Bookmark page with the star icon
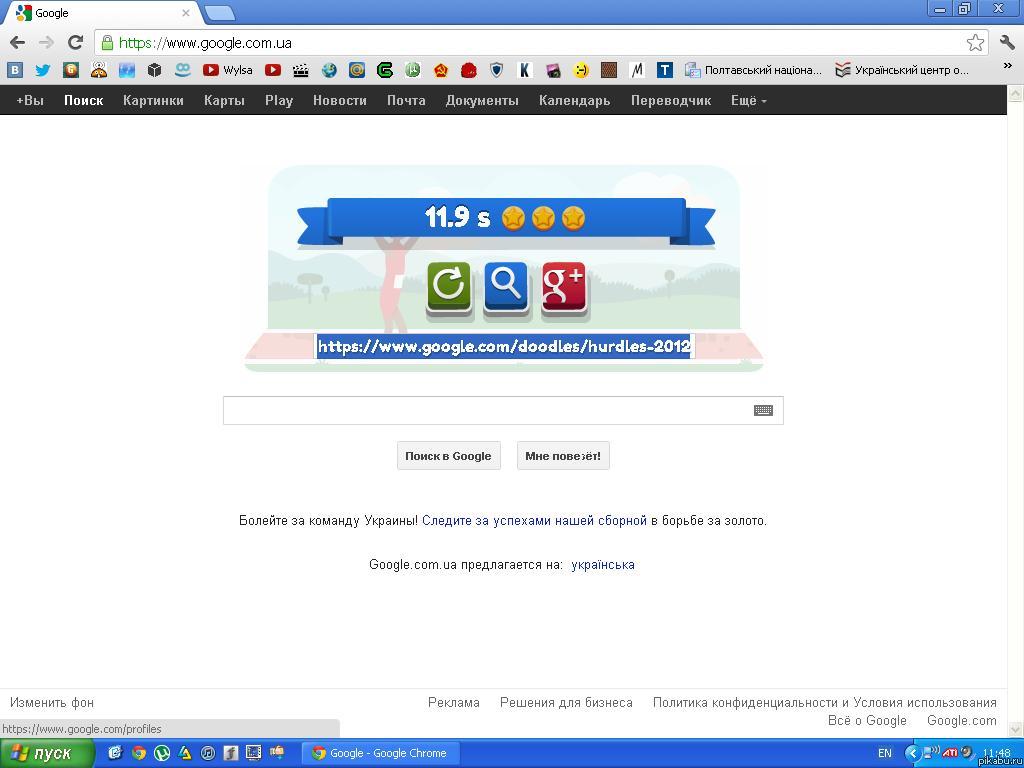The image size is (1024, 768). [975, 42]
